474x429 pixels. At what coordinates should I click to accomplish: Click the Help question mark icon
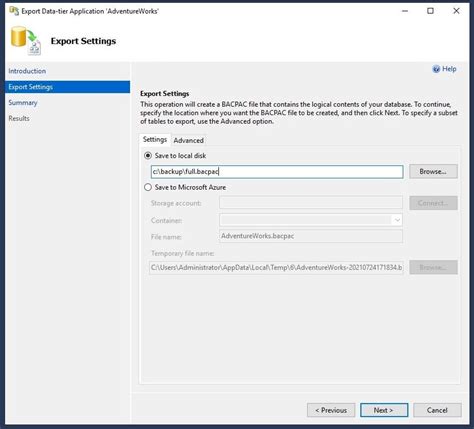(x=436, y=69)
